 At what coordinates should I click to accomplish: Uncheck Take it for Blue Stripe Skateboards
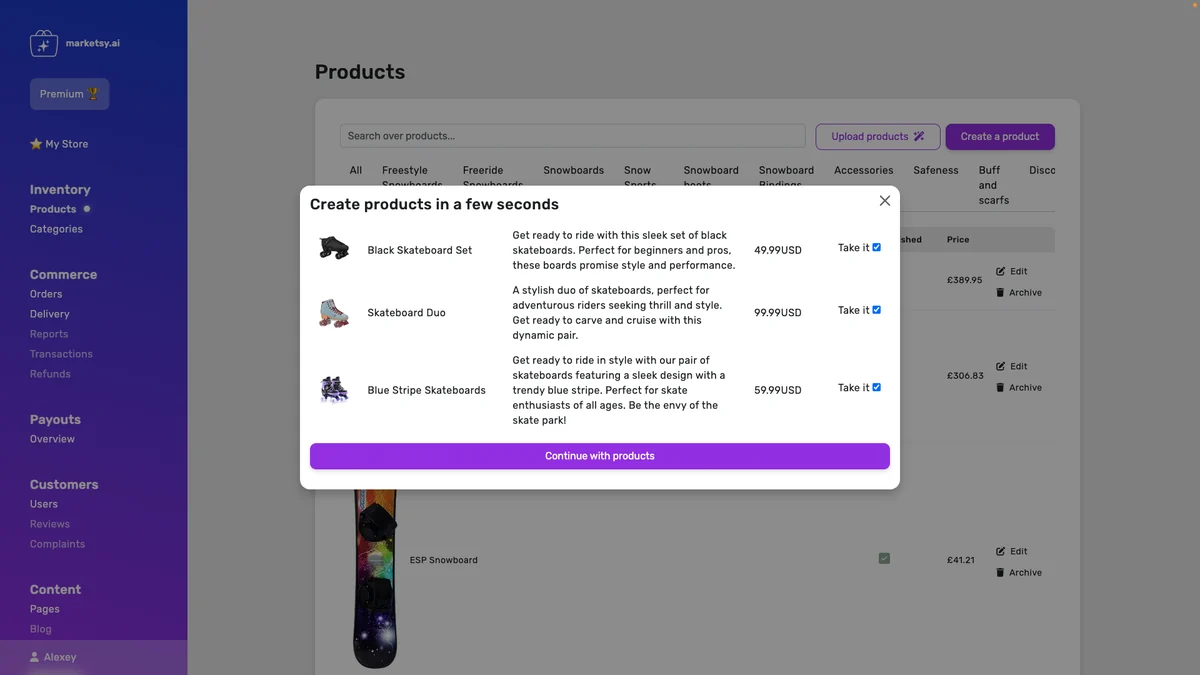pyautogui.click(x=877, y=387)
